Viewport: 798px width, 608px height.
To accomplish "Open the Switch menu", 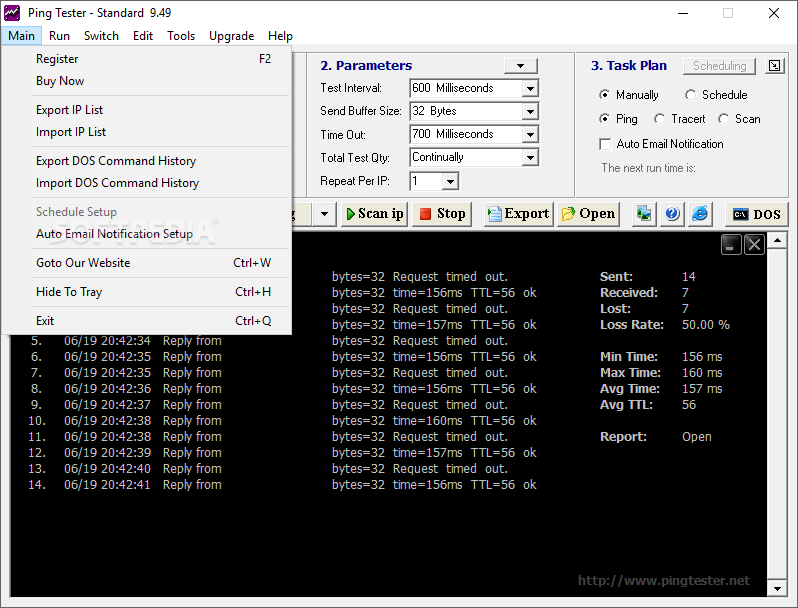I will pos(101,36).
